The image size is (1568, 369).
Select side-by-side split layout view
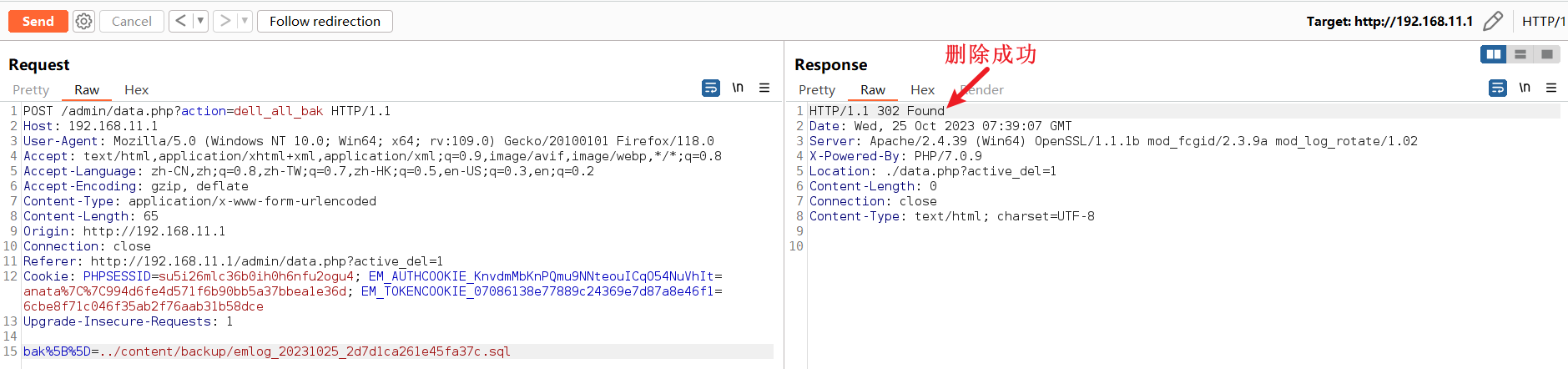[x=1493, y=54]
